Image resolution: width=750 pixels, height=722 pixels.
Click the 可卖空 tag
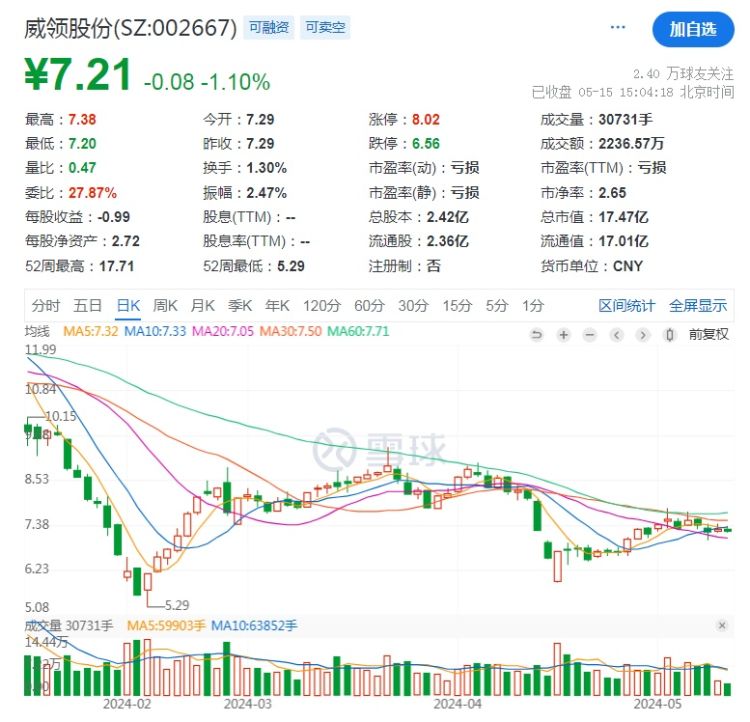325,27
